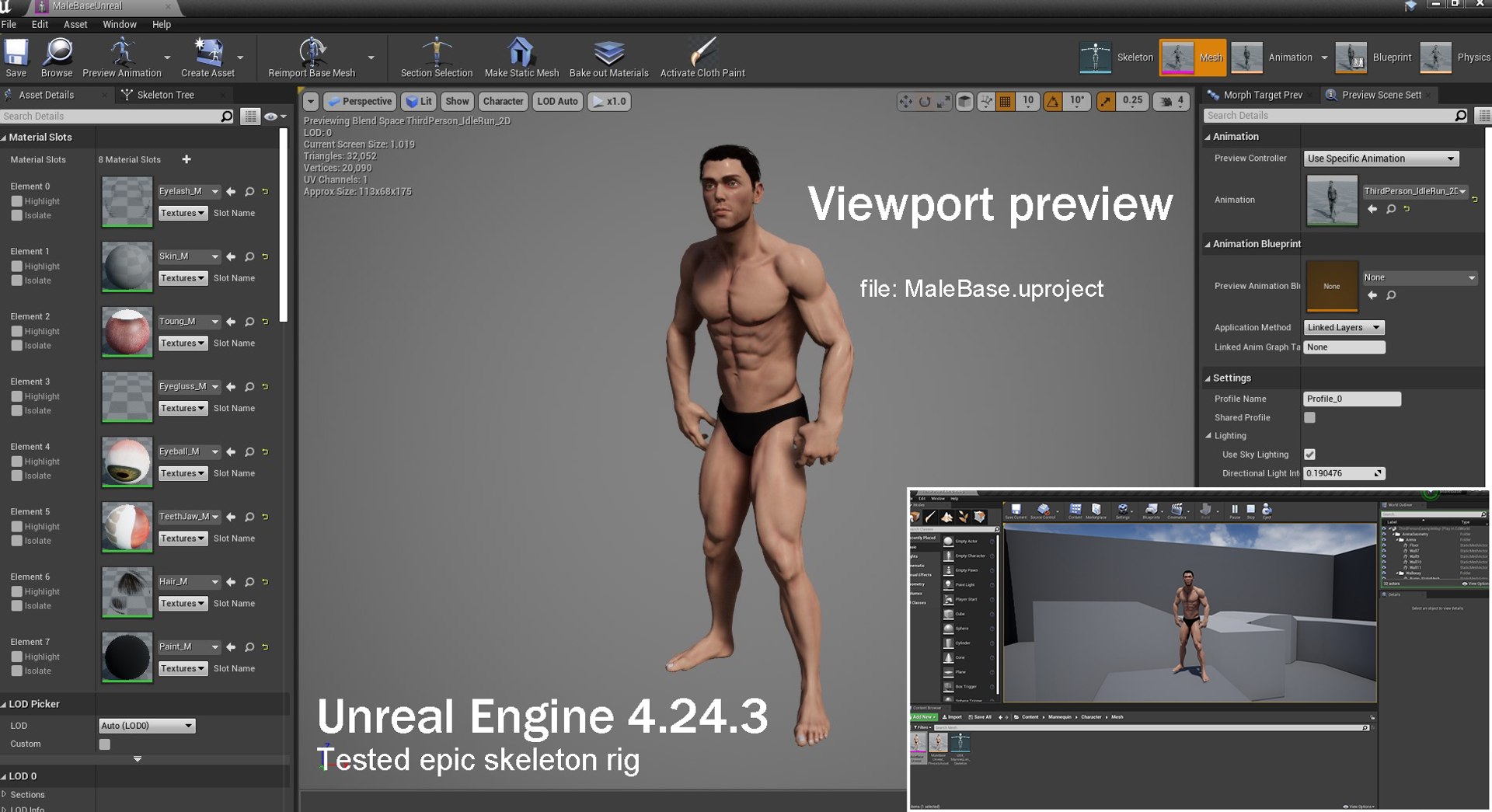
Task: Click the LOD Auto button
Action: [x=557, y=101]
